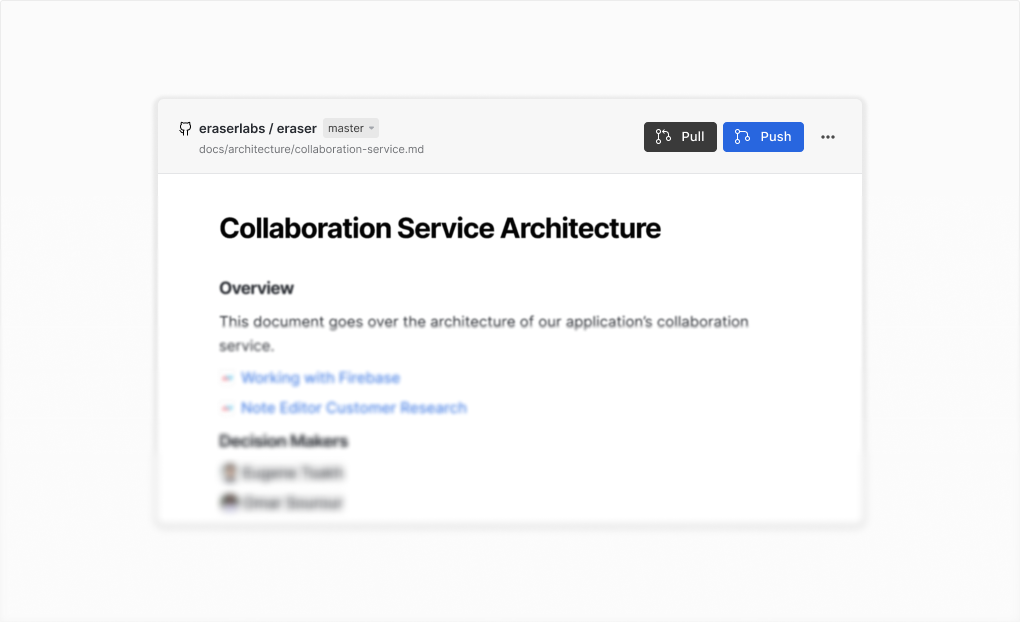Screen dimensions: 1020x622
Task: Click the Eugene Tsukh mention chip
Action: (x=283, y=473)
